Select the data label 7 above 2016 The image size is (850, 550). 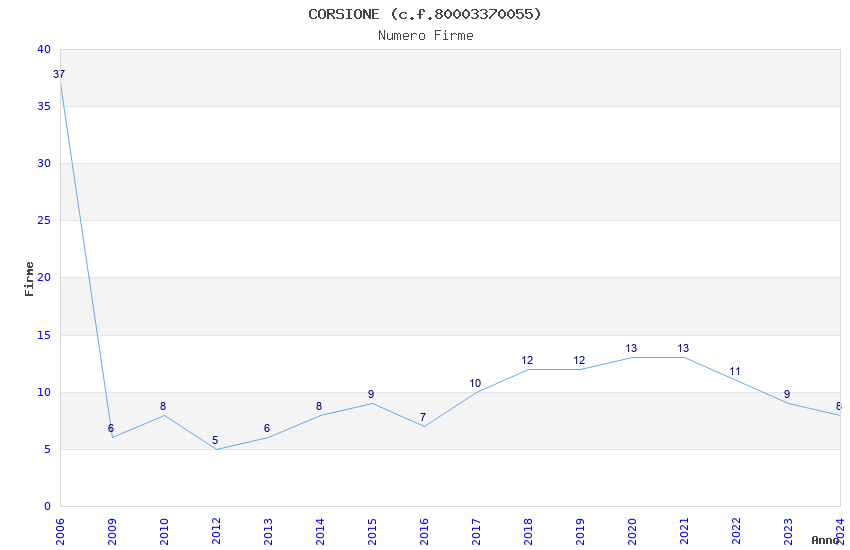(x=423, y=417)
